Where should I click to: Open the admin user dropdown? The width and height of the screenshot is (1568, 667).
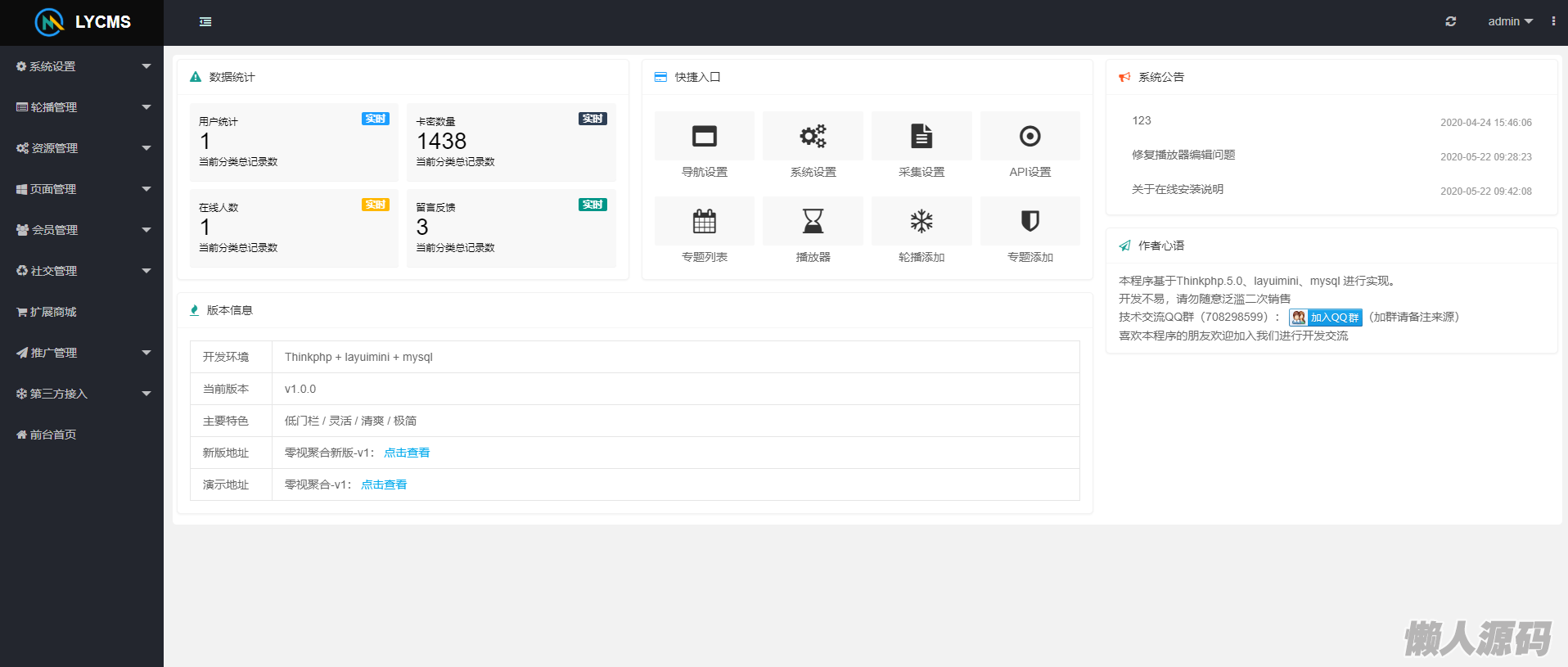1510,21
